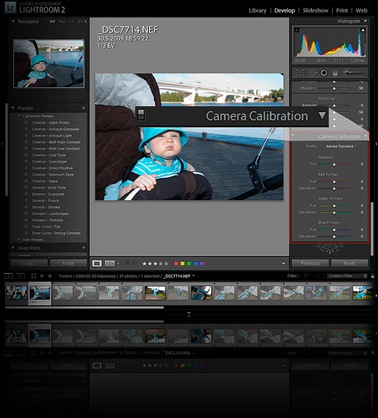This screenshot has width=378, height=418.
Task: Set Navigator zoom to FILL
Action: coord(62,21)
